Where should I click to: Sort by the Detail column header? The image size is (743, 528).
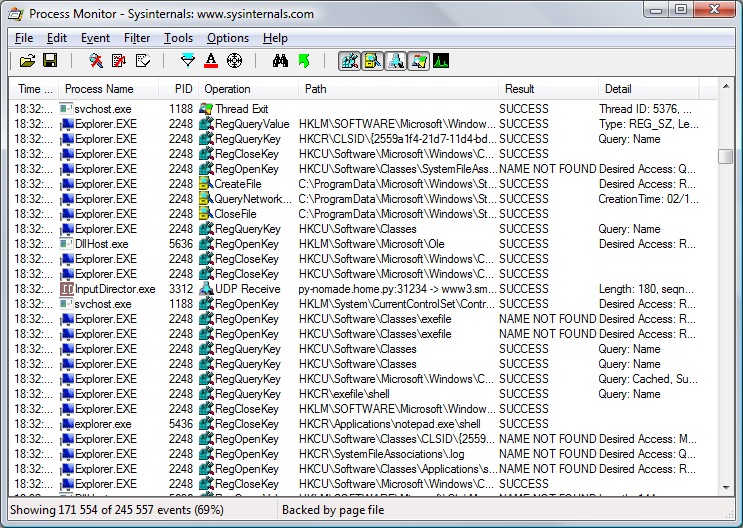tap(649, 89)
